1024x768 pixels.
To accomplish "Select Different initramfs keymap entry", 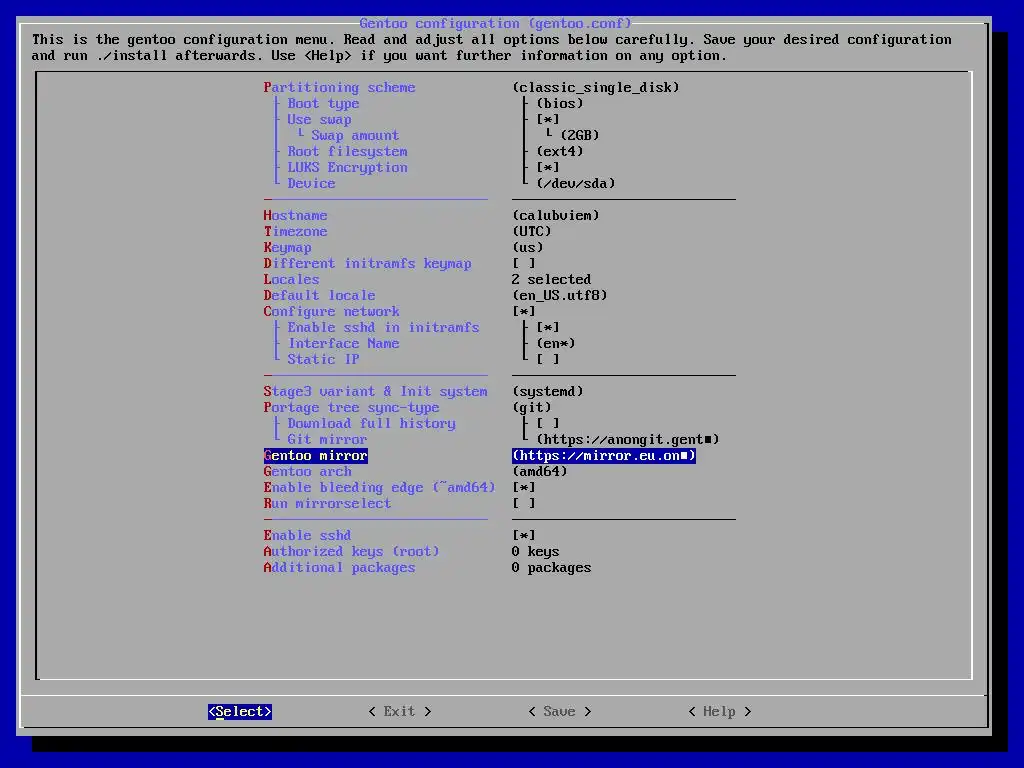I will pos(368,263).
